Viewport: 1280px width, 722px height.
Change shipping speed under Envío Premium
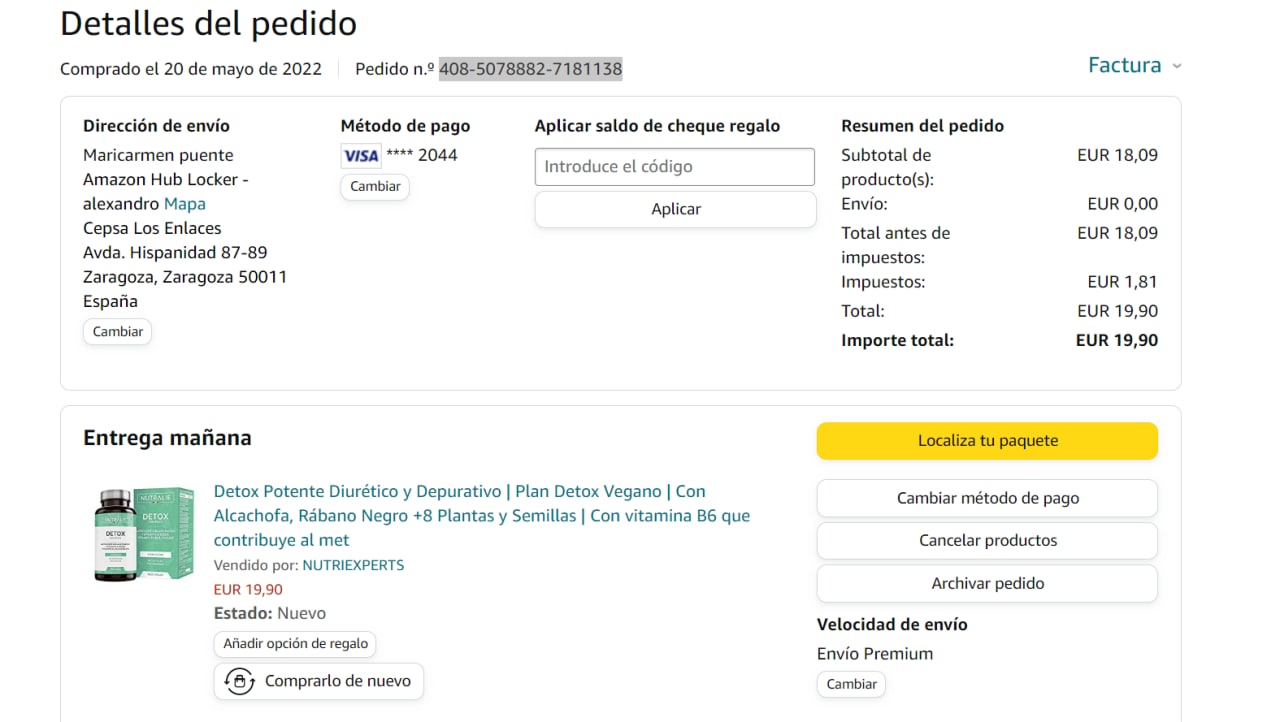pos(852,685)
